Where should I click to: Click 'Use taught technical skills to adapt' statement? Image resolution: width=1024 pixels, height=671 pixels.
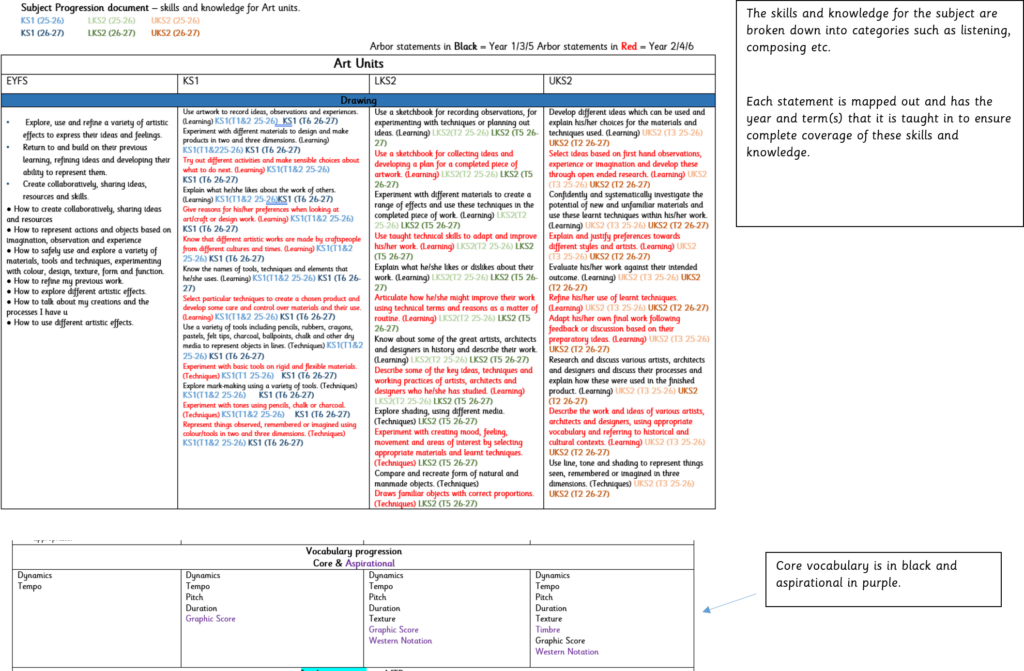456,246
